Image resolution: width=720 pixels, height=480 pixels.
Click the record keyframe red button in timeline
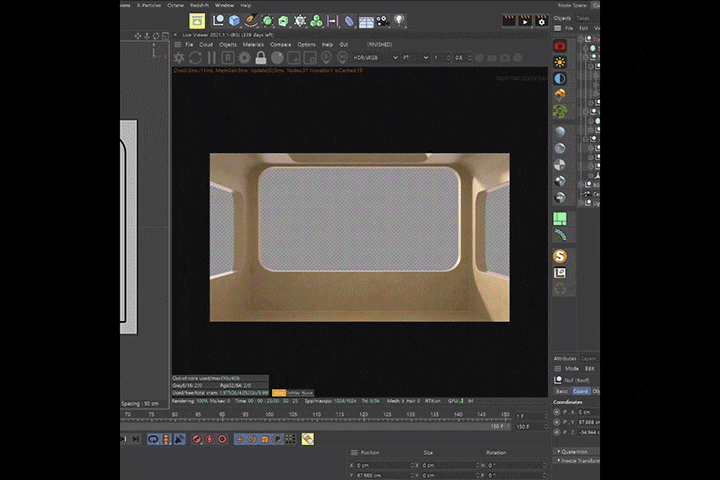click(x=196, y=439)
